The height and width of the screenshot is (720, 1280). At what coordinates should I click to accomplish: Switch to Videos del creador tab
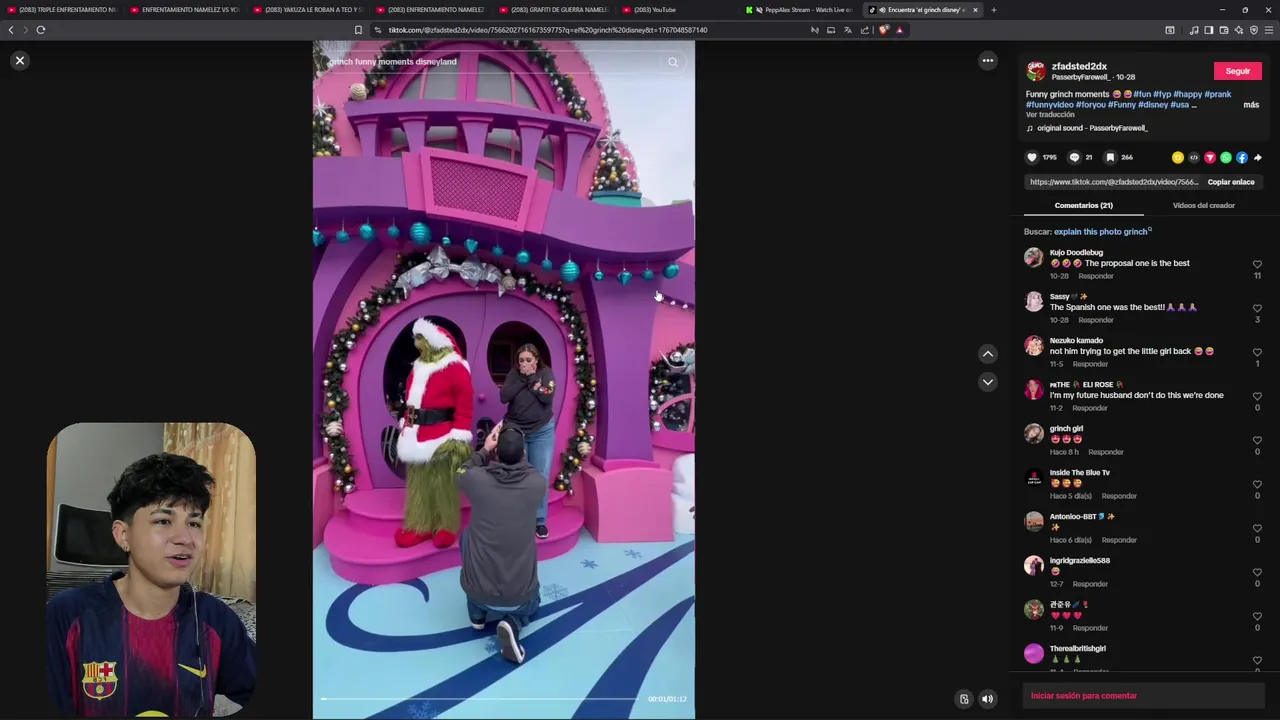(x=1203, y=205)
